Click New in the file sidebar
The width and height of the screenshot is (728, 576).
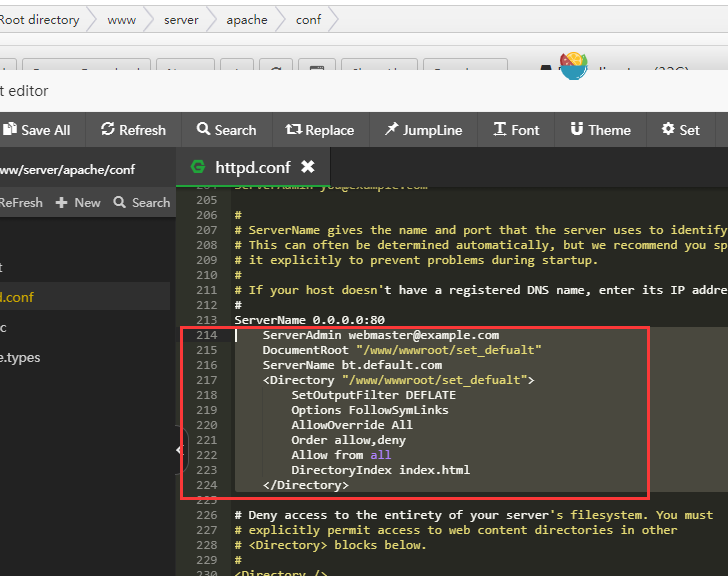point(78,202)
